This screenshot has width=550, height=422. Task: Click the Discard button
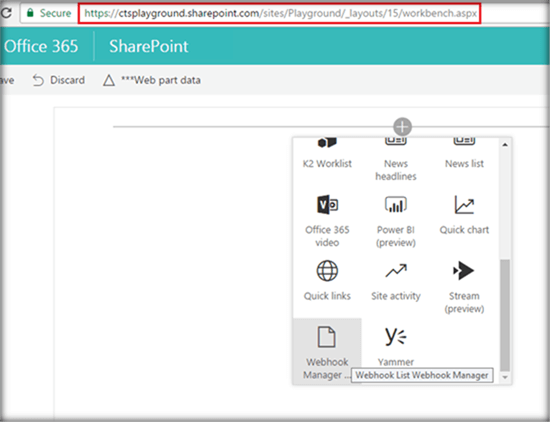click(x=59, y=80)
